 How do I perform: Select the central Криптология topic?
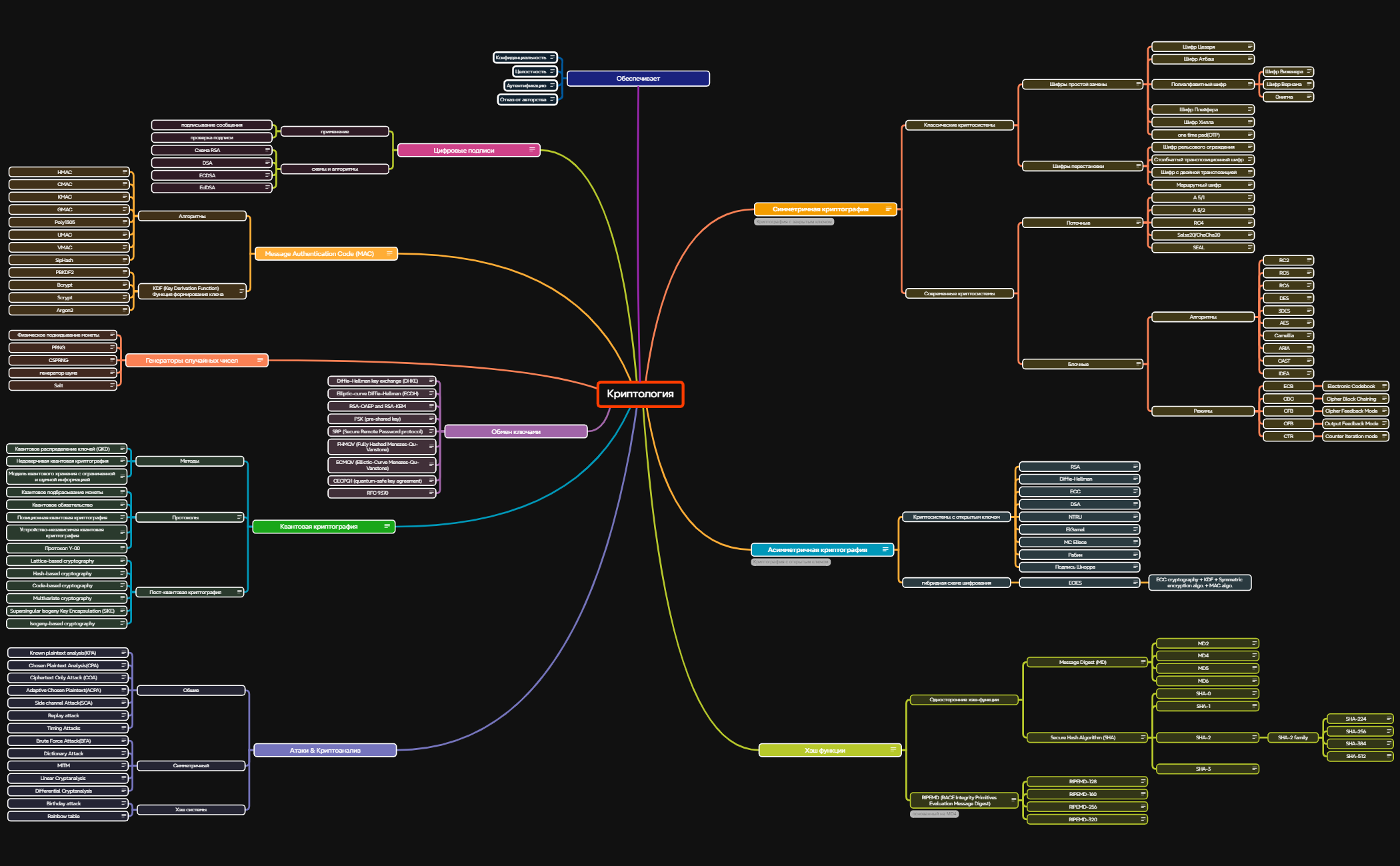(x=640, y=393)
